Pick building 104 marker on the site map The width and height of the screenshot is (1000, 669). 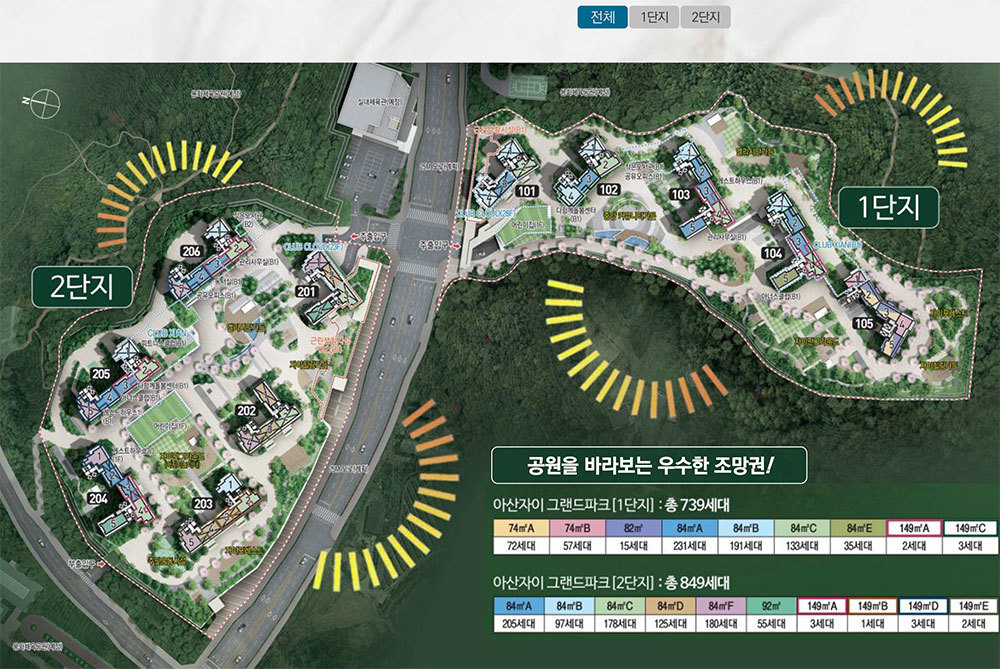point(772,254)
